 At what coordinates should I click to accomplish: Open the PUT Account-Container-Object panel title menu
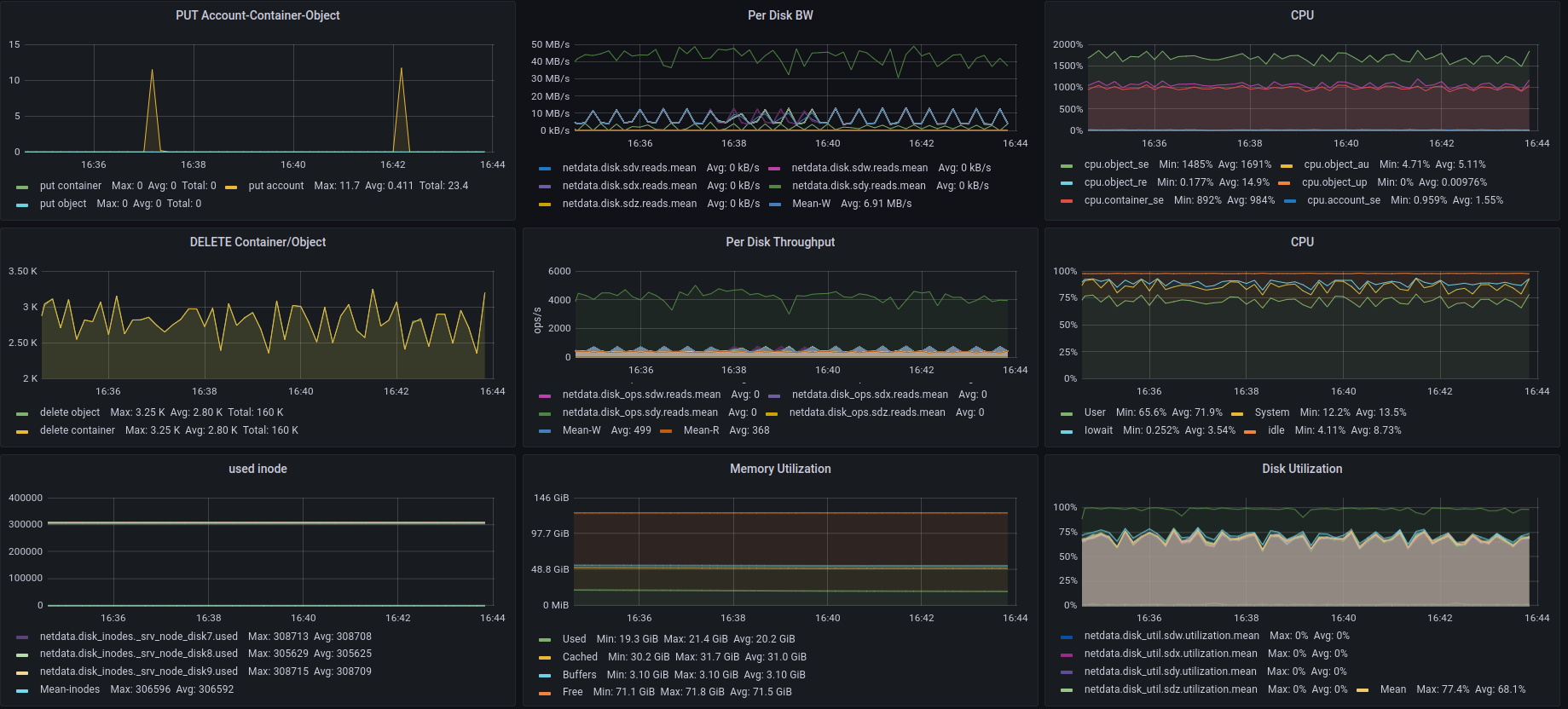(257, 15)
